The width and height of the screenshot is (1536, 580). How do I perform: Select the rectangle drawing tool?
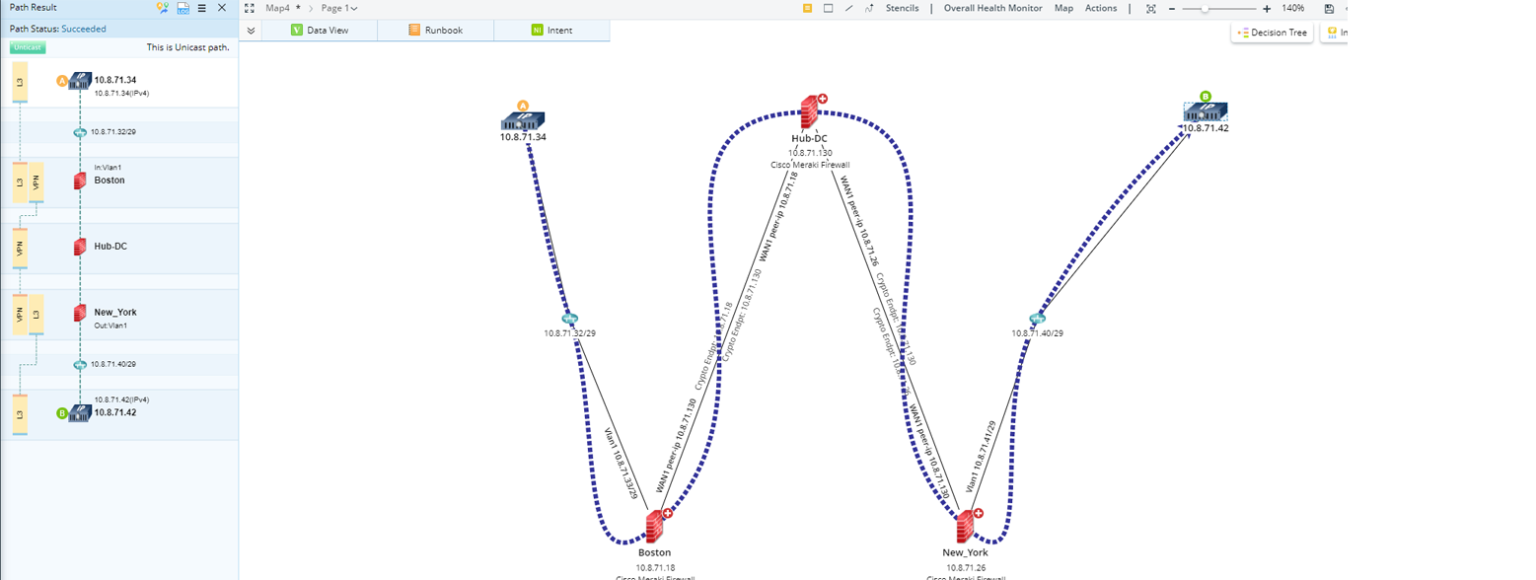(x=827, y=8)
